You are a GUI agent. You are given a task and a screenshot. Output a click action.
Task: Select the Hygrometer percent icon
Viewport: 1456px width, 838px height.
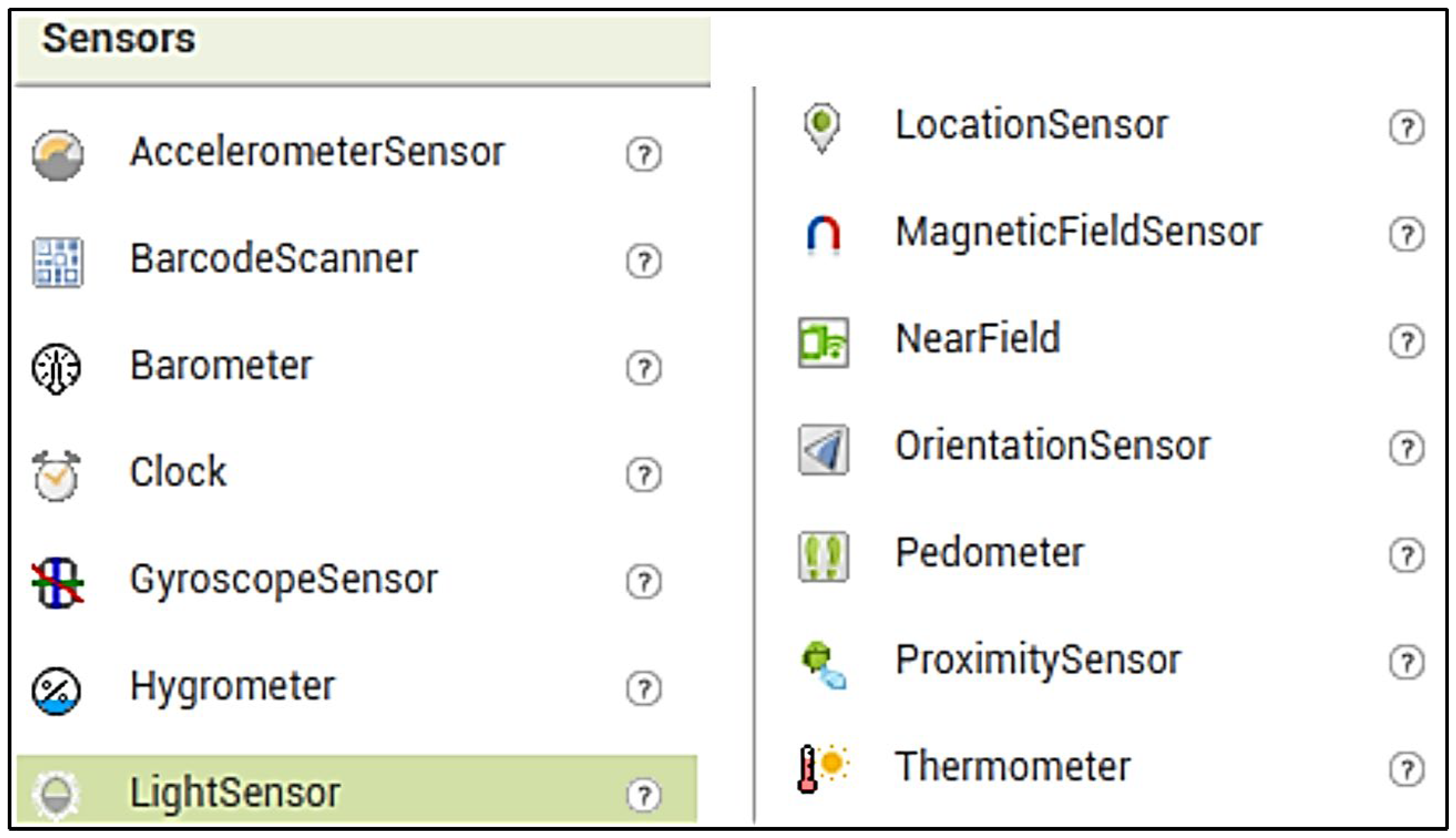(57, 689)
